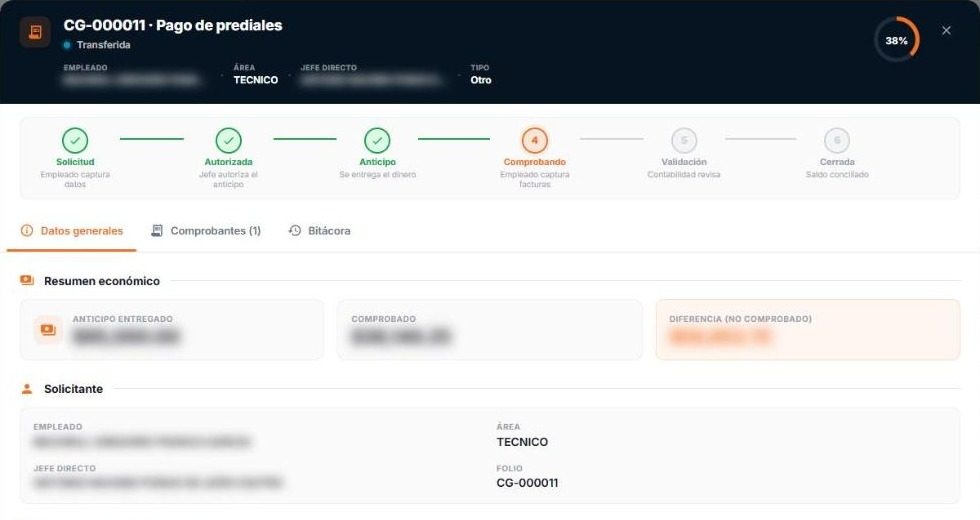Click step 6 Cerrada circle
This screenshot has height=520, width=980.
[837, 141]
